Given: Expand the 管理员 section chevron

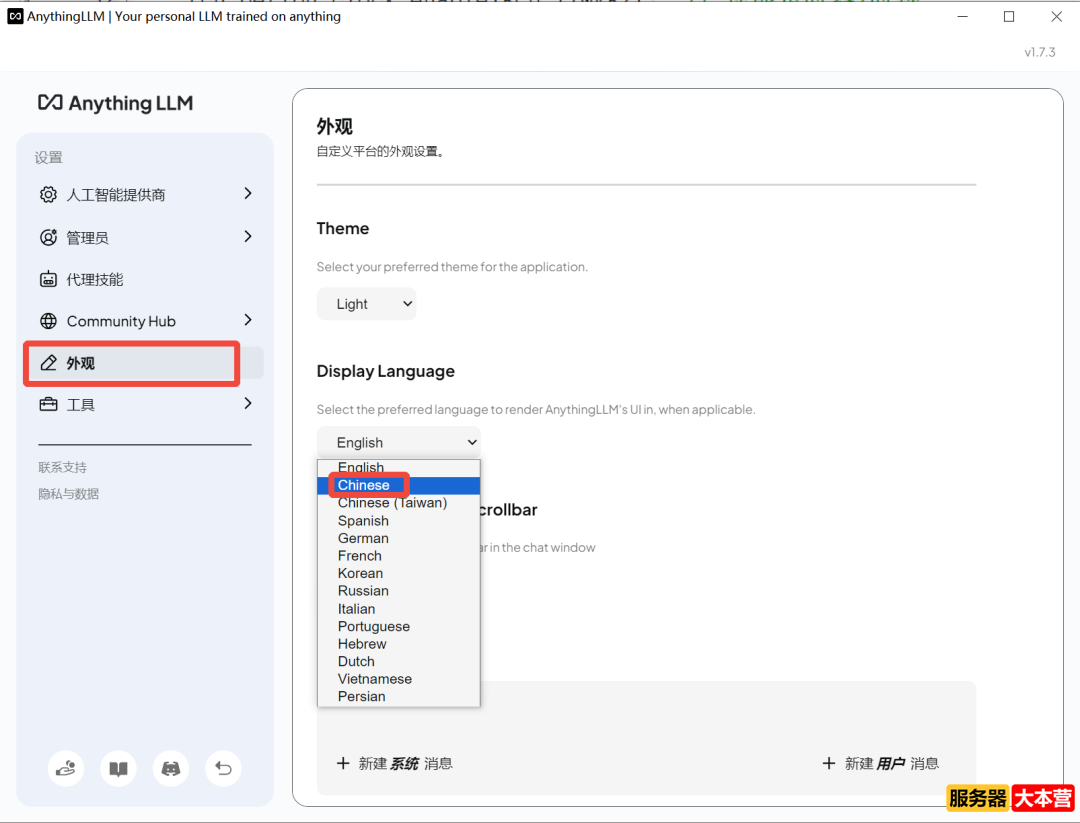Looking at the screenshot, I should tap(248, 236).
